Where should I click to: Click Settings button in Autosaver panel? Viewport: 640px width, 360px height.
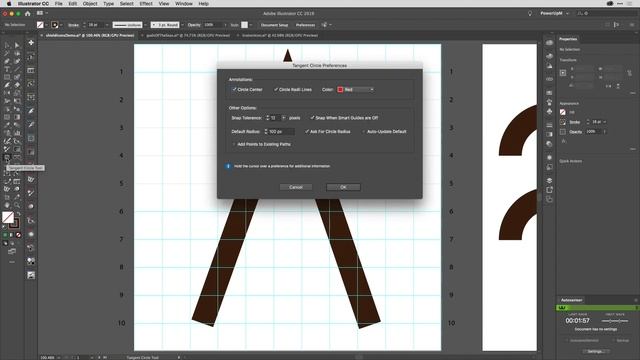(595, 351)
